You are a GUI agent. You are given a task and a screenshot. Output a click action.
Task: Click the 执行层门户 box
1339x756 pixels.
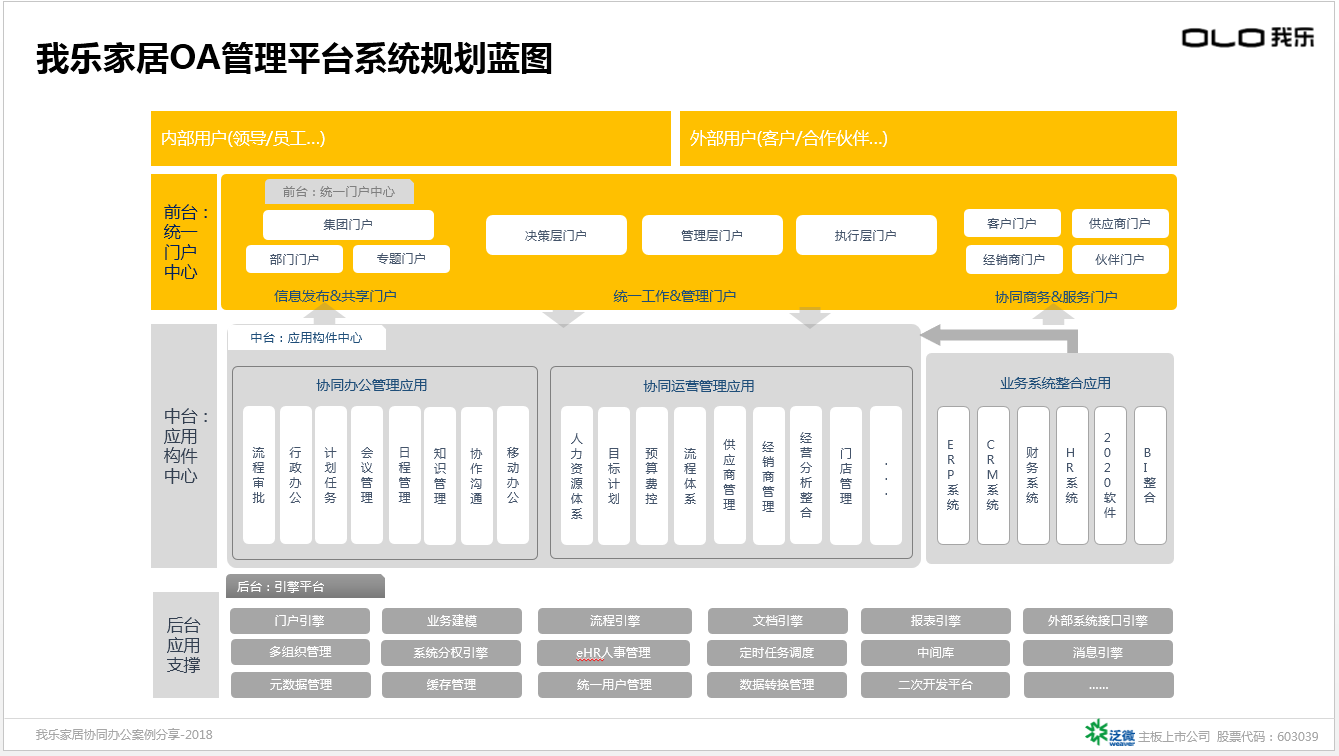point(866,235)
